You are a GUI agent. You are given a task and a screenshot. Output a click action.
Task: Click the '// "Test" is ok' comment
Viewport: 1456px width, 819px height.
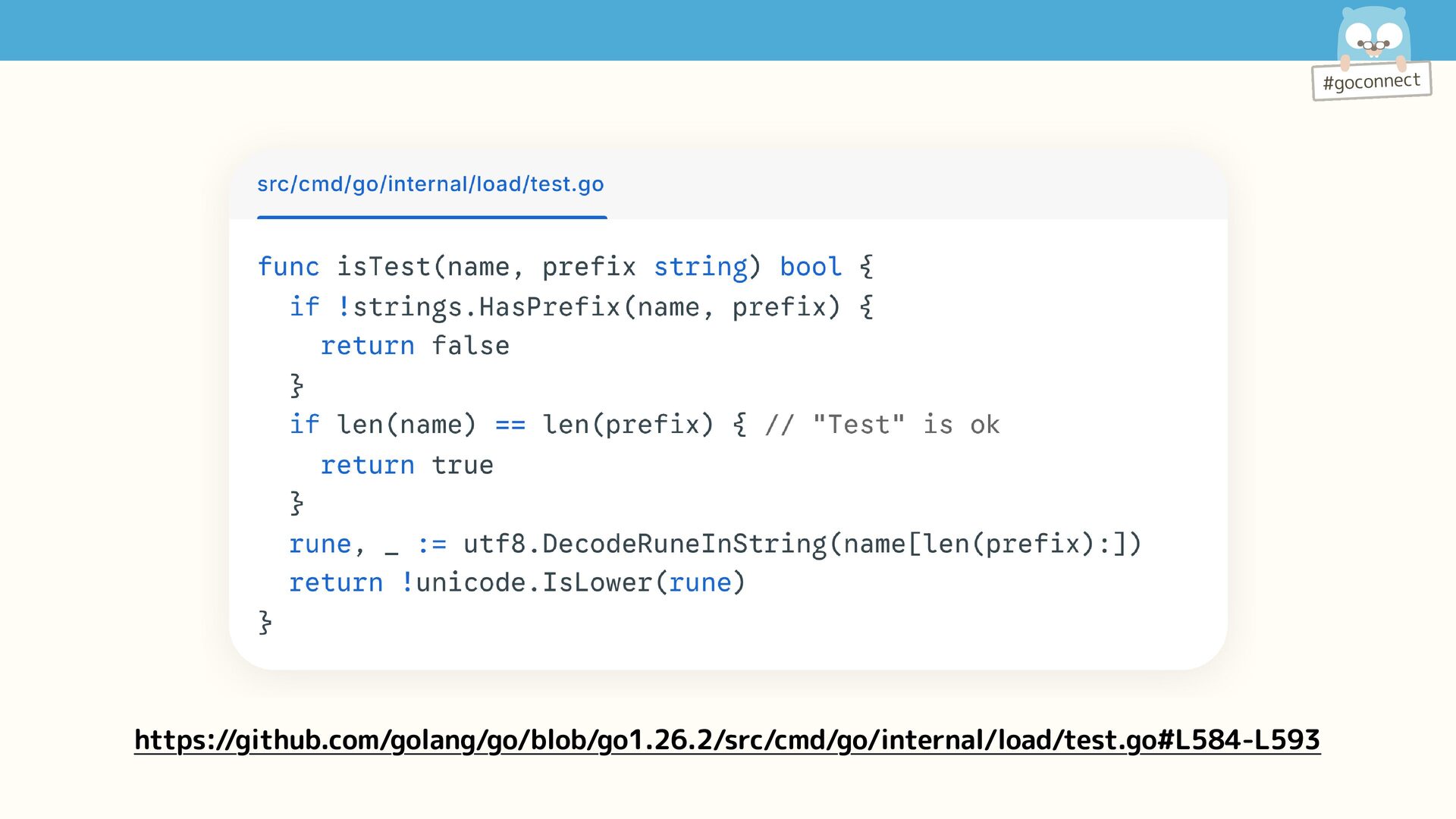[882, 425]
